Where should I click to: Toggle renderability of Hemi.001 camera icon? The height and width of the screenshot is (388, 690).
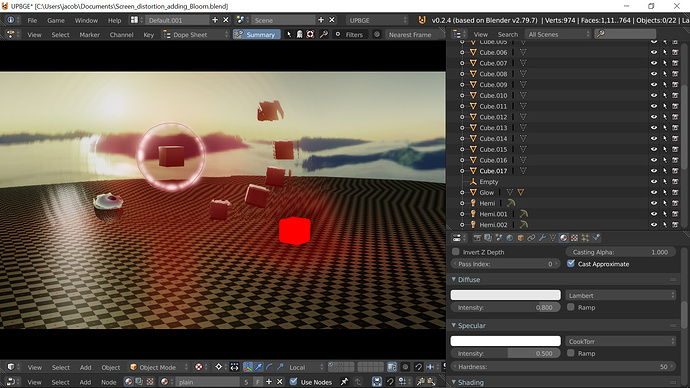click(x=675, y=214)
